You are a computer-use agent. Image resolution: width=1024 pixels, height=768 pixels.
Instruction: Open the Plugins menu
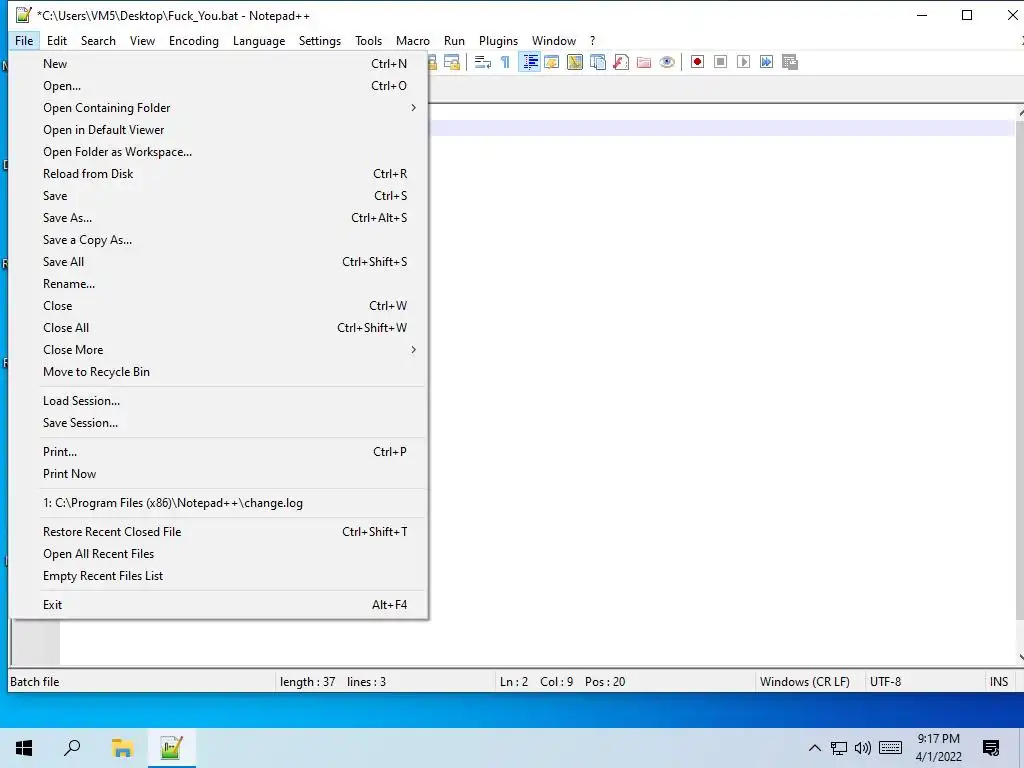498,40
